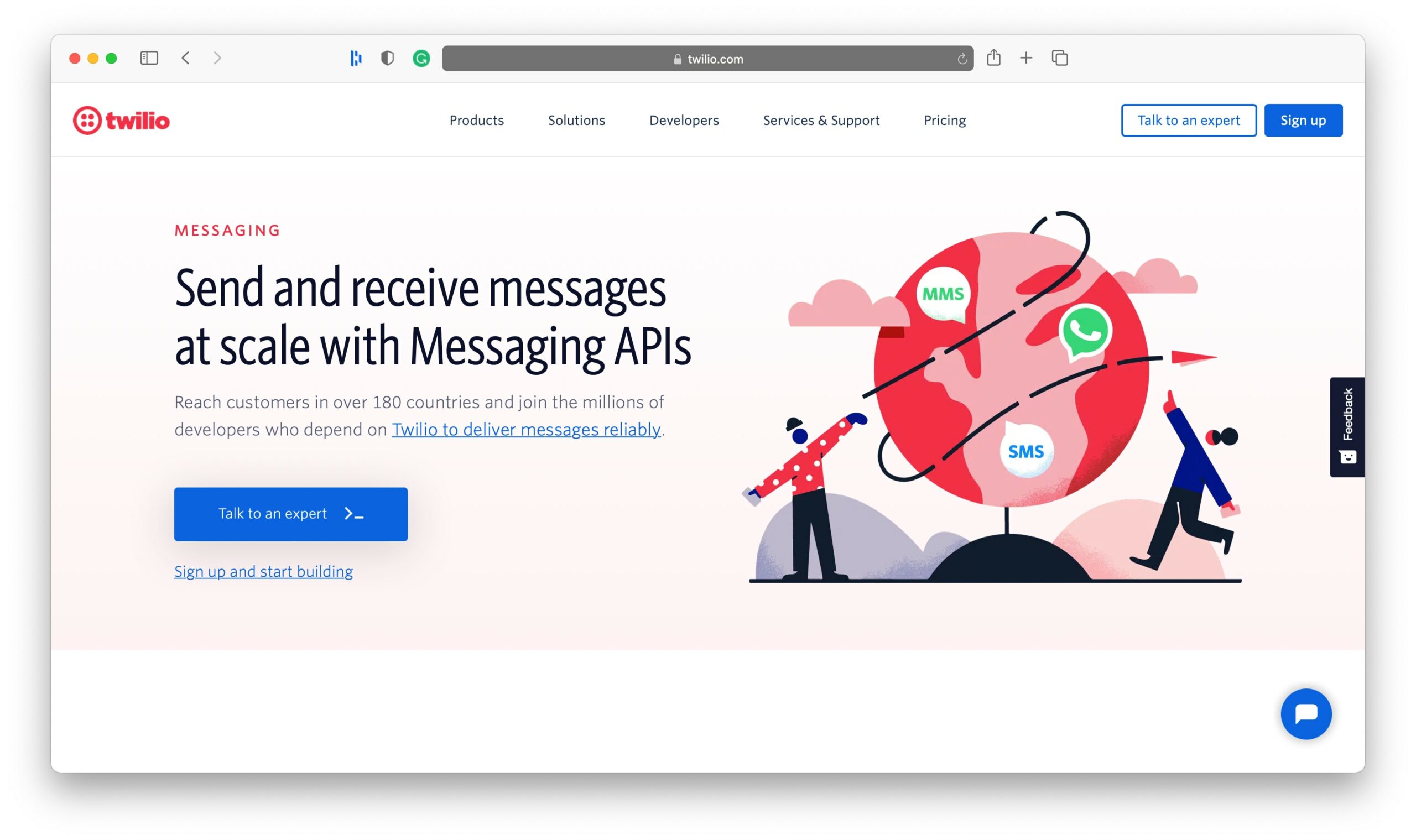The image size is (1416, 840).
Task: Click the Sign up button
Action: pyautogui.click(x=1302, y=120)
